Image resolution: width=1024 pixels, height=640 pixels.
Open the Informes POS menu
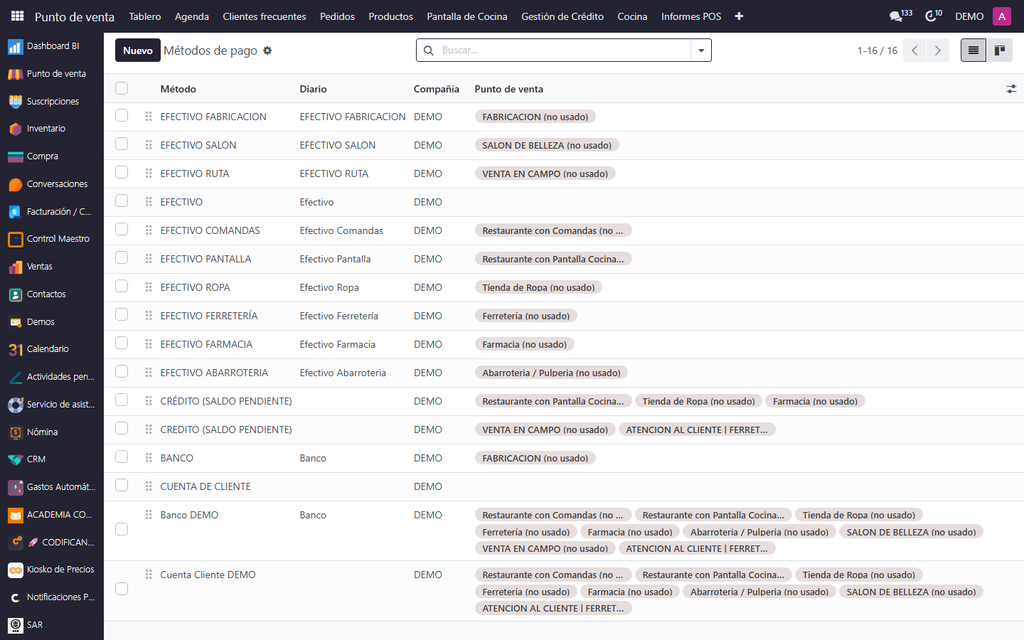(691, 16)
